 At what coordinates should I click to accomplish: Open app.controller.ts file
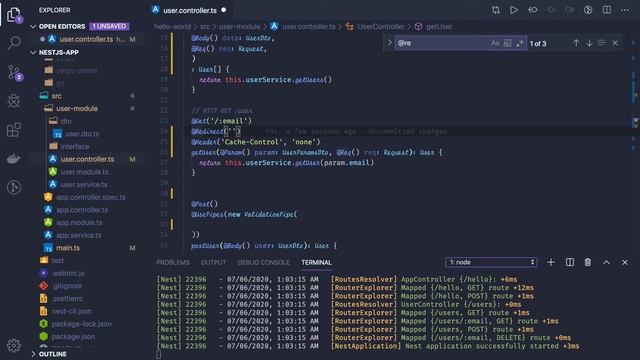[82, 210]
